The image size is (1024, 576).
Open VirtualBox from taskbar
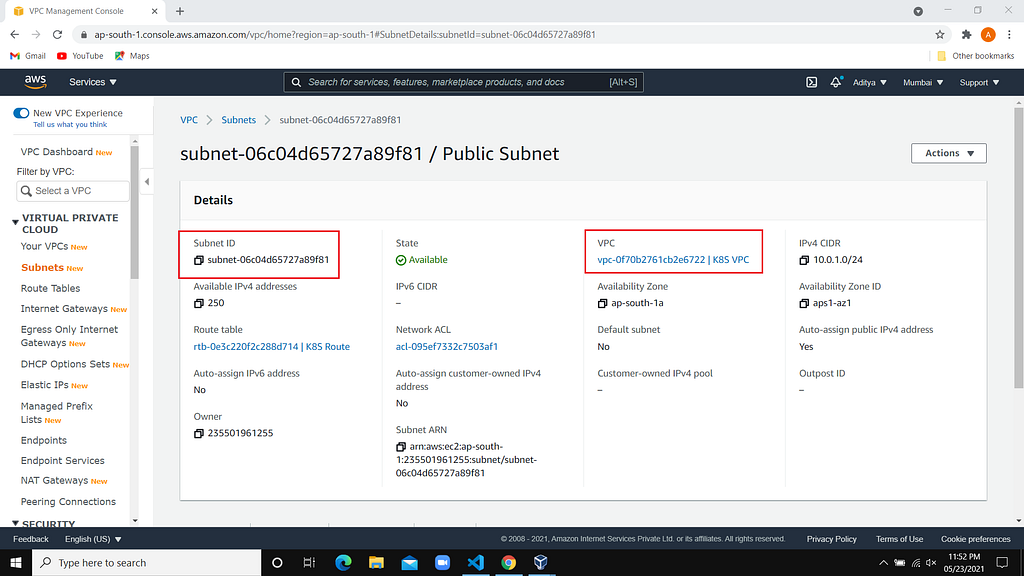541,562
